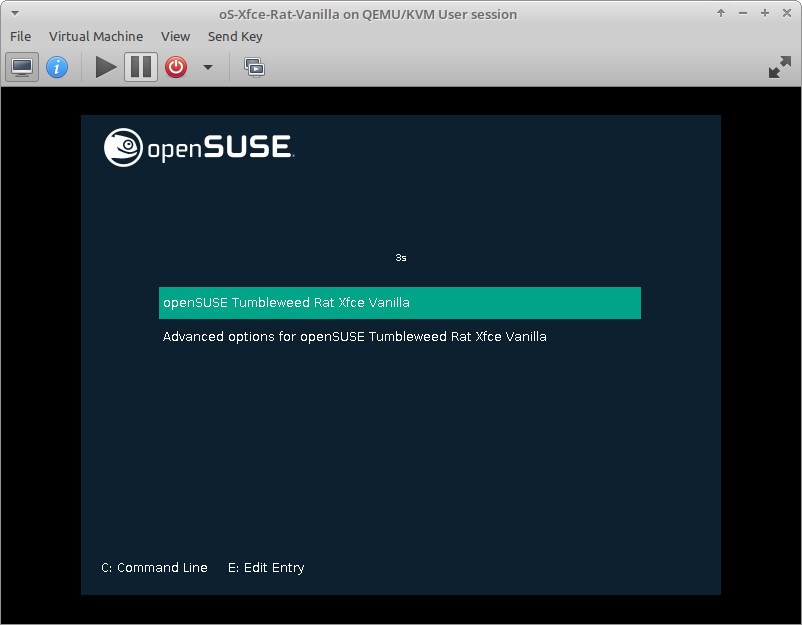Show the graphical console view
Viewport: 802px width, 625px height.
(22, 67)
